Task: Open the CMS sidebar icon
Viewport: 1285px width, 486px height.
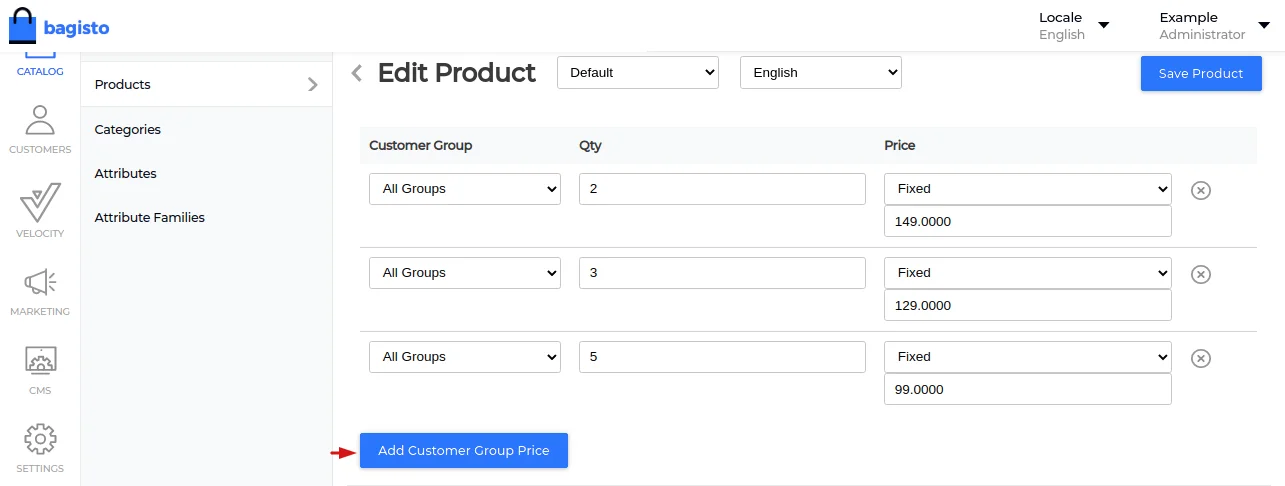Action: 40,361
